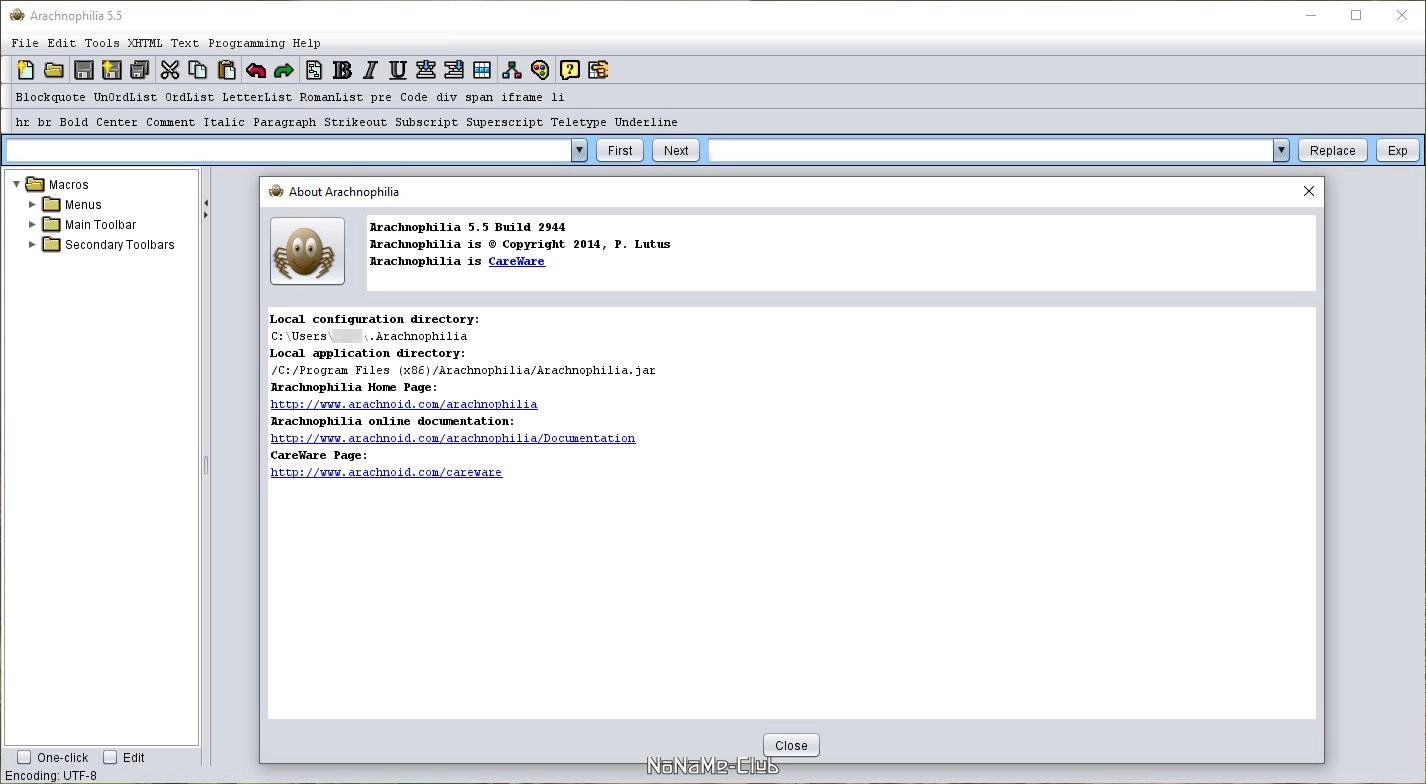Insert Strikeout tag from toolbar
This screenshot has height=784, width=1426.
point(355,122)
